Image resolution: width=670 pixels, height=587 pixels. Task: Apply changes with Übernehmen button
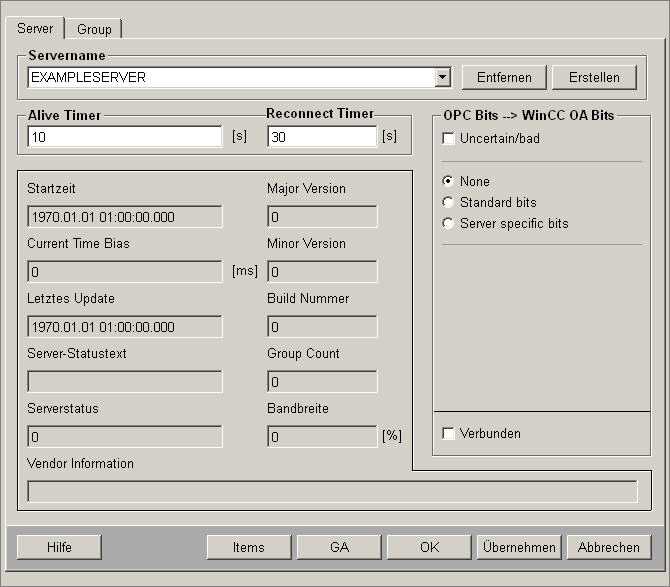click(518, 547)
